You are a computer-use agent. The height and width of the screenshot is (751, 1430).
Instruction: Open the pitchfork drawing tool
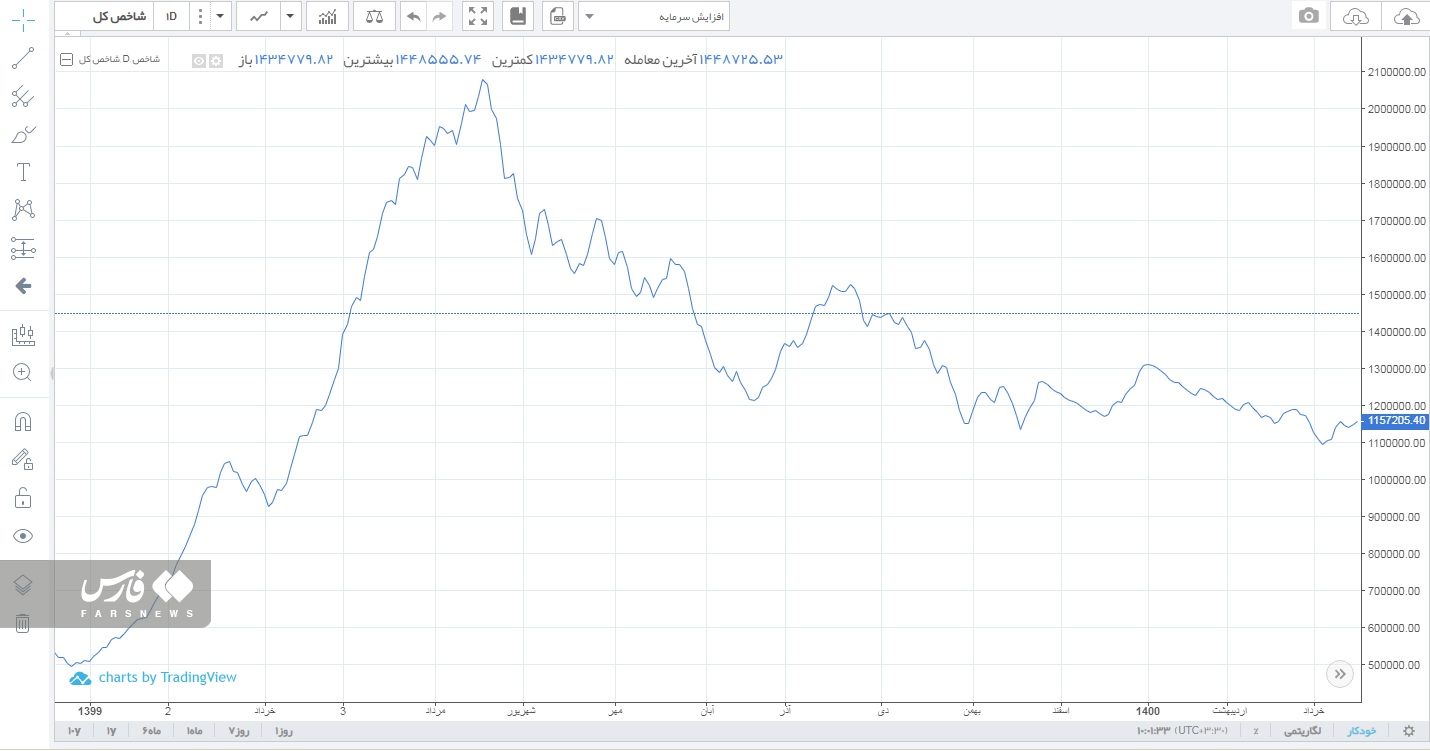click(x=23, y=97)
